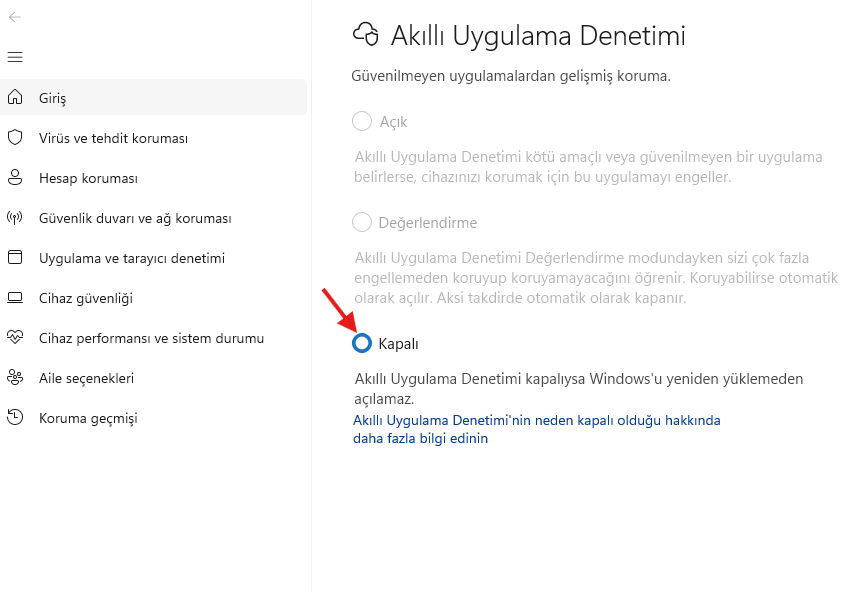The image size is (862, 591).
Task: Open Uygulama ve tarayıcı denetimi section
Action: click(x=132, y=258)
